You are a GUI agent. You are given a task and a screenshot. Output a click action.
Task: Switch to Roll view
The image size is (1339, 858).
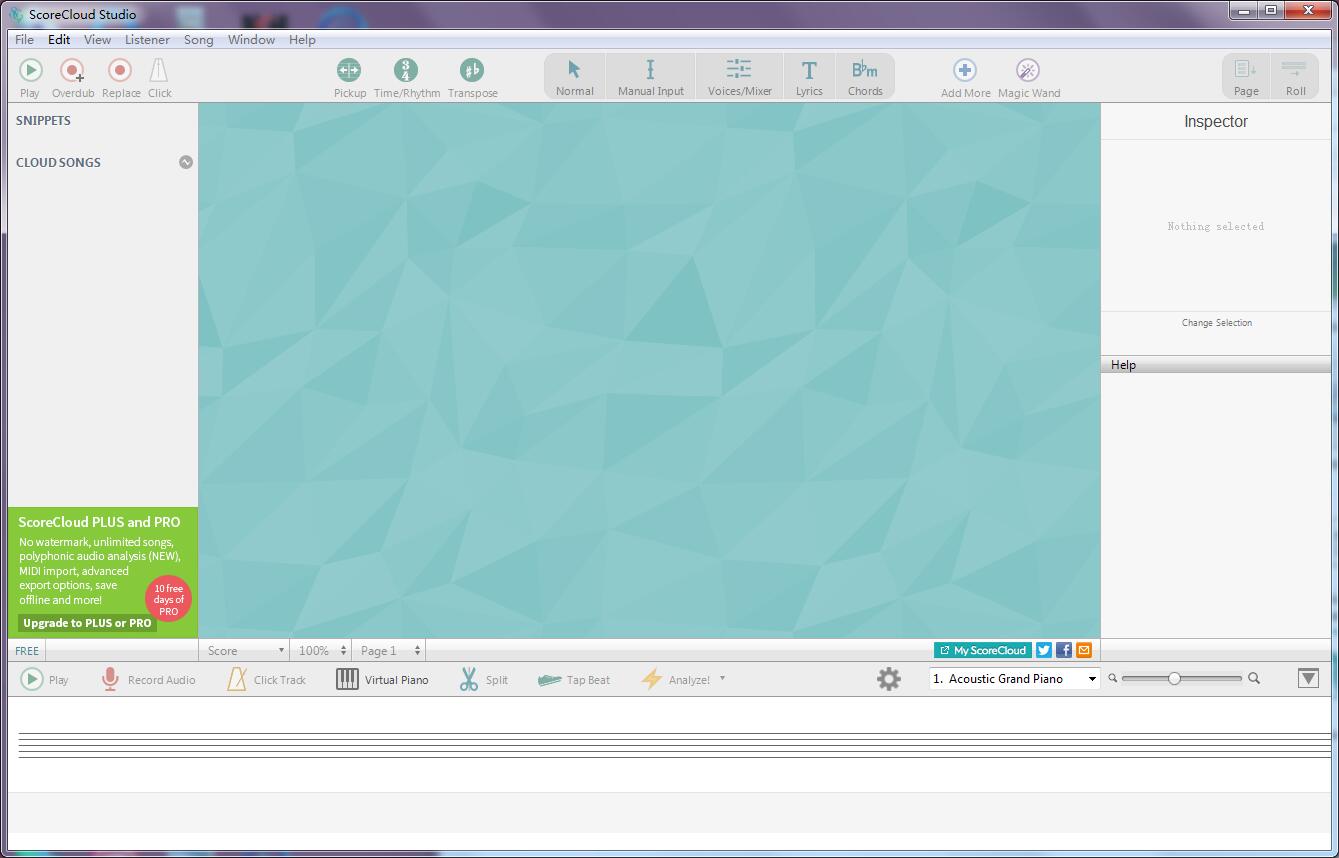coord(1295,76)
